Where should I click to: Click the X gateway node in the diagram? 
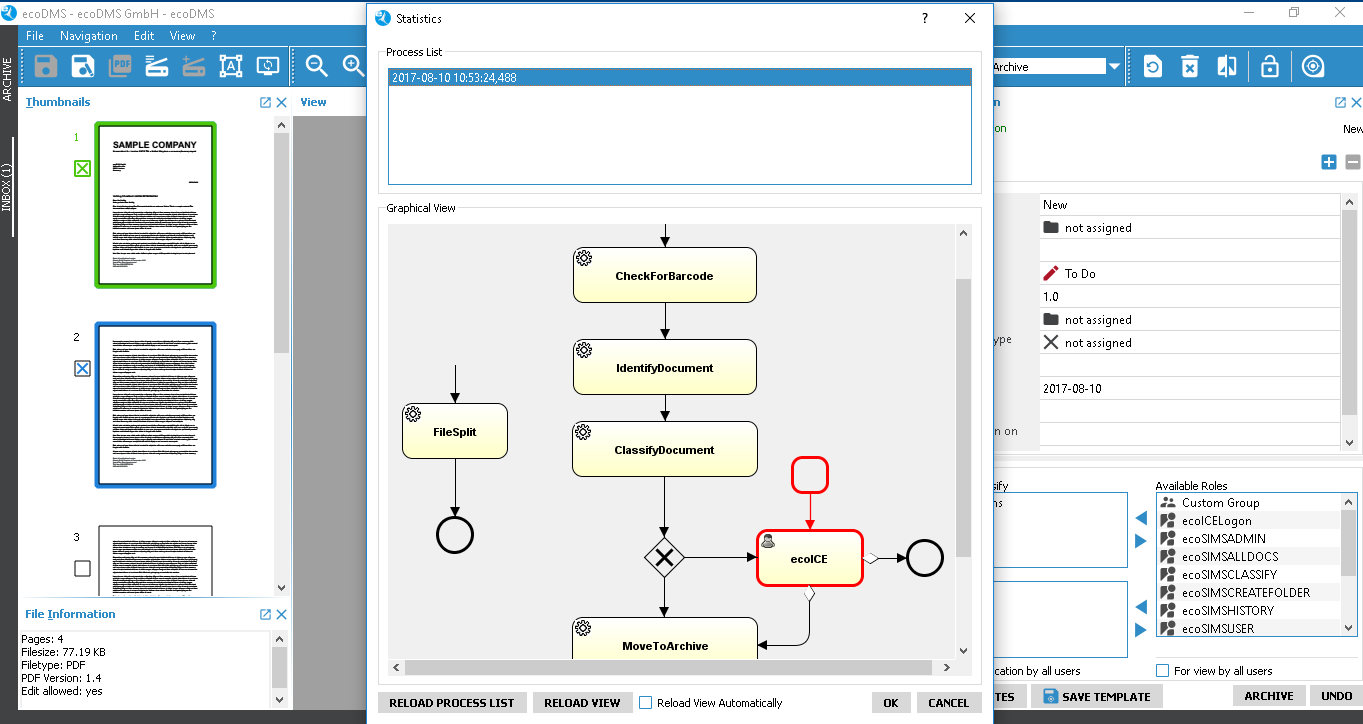click(x=664, y=557)
